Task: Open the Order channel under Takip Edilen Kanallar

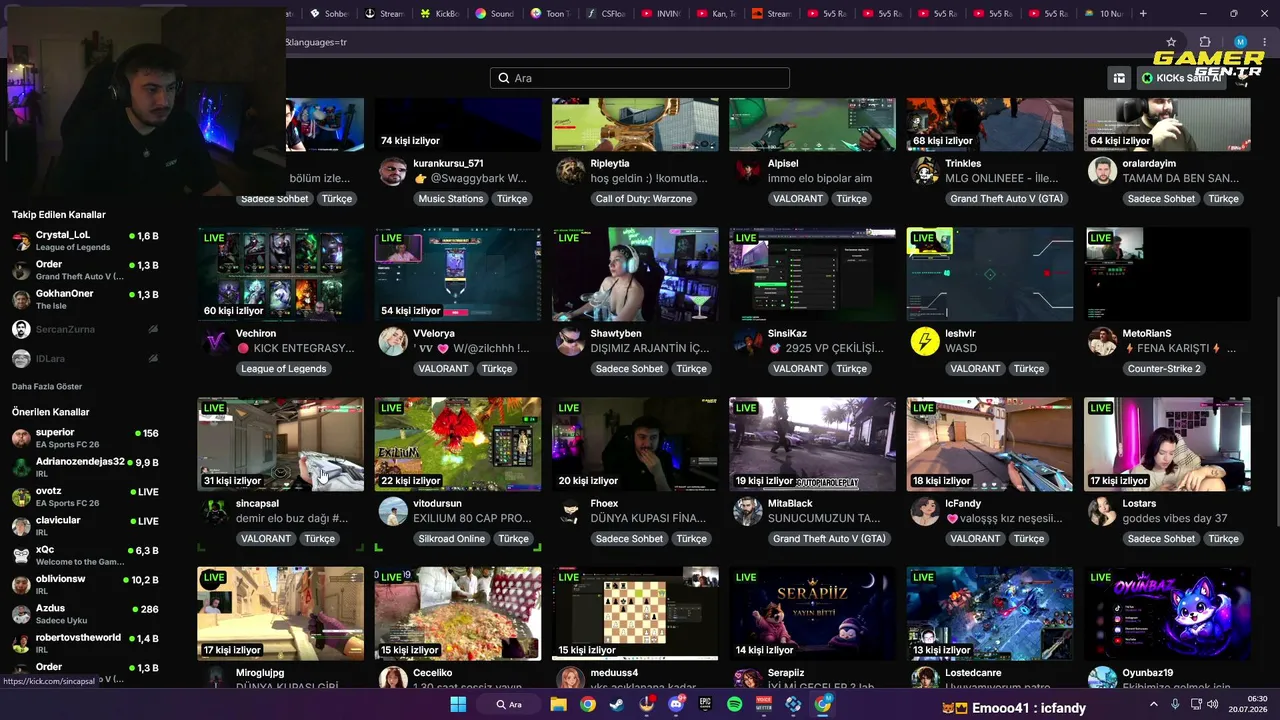Action: click(85, 270)
